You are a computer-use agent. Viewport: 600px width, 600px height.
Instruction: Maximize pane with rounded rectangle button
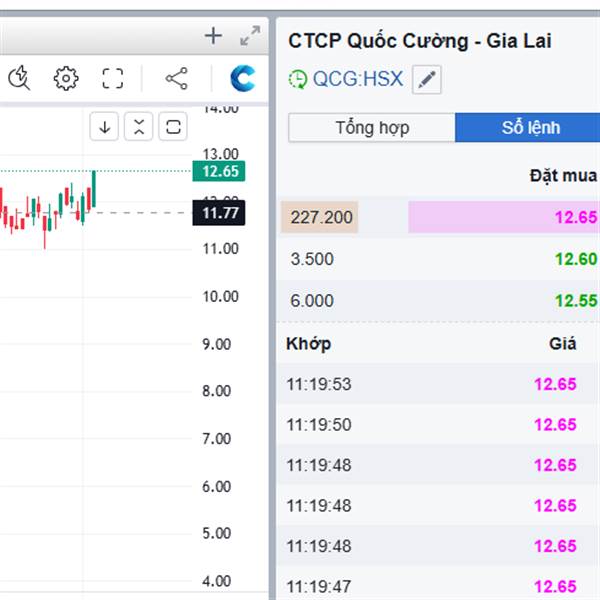tap(173, 127)
